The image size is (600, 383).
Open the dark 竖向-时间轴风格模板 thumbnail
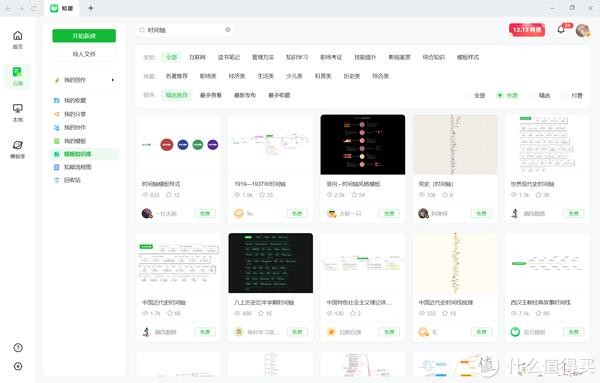click(x=363, y=145)
